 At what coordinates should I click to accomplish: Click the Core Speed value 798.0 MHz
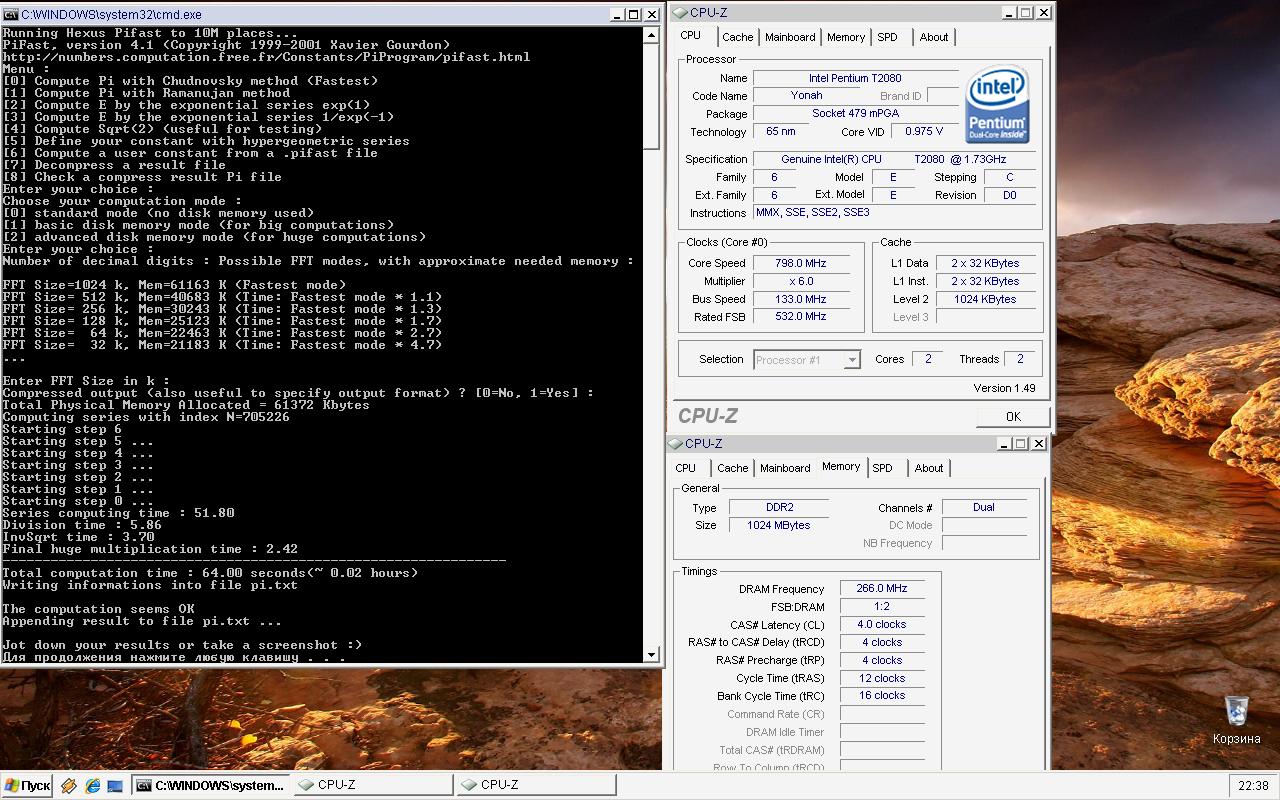(801, 264)
